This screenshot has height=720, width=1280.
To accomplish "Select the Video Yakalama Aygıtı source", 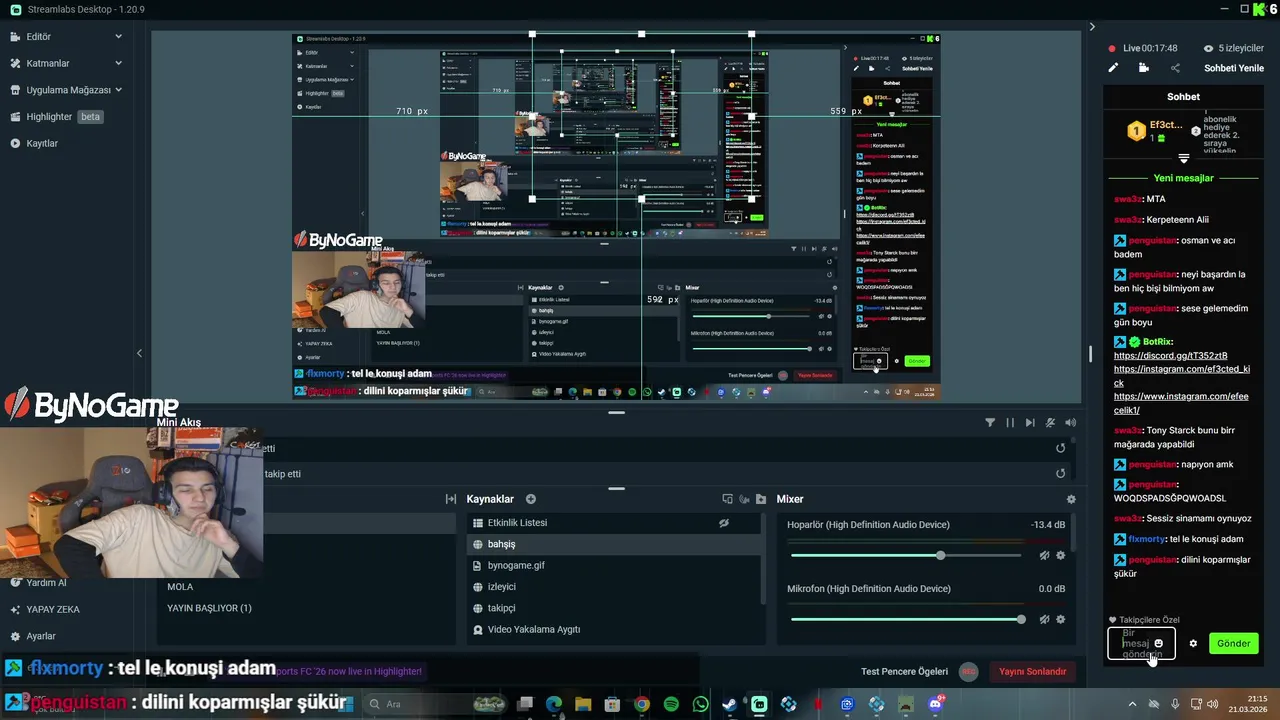I will point(613,629).
